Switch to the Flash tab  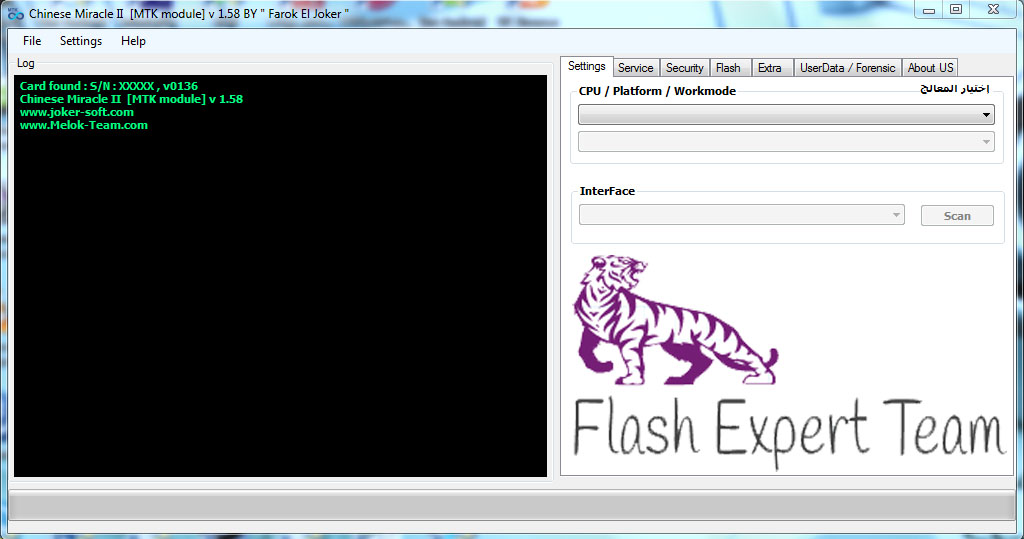point(728,68)
